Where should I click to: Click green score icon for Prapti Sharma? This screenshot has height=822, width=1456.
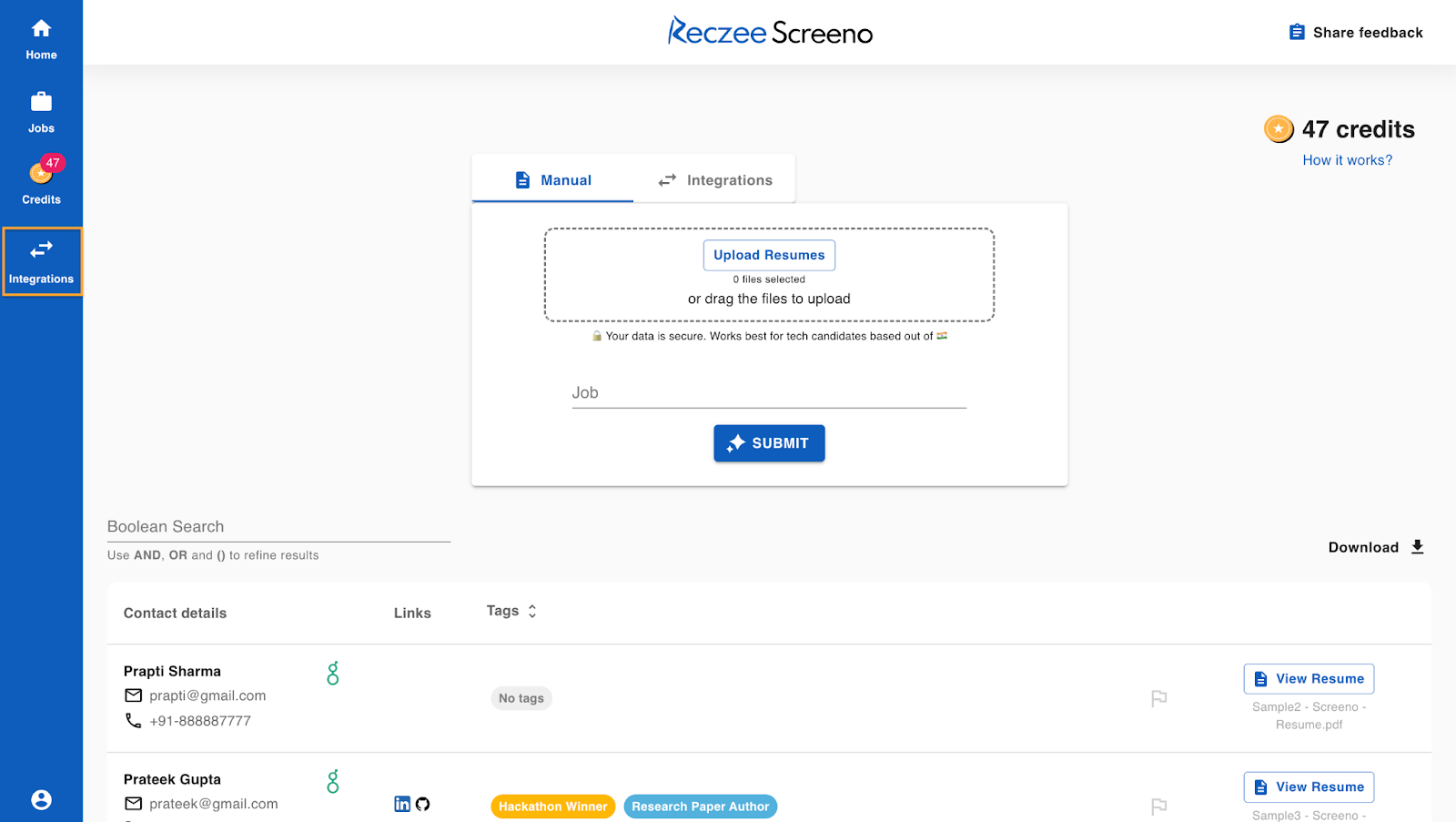(333, 674)
